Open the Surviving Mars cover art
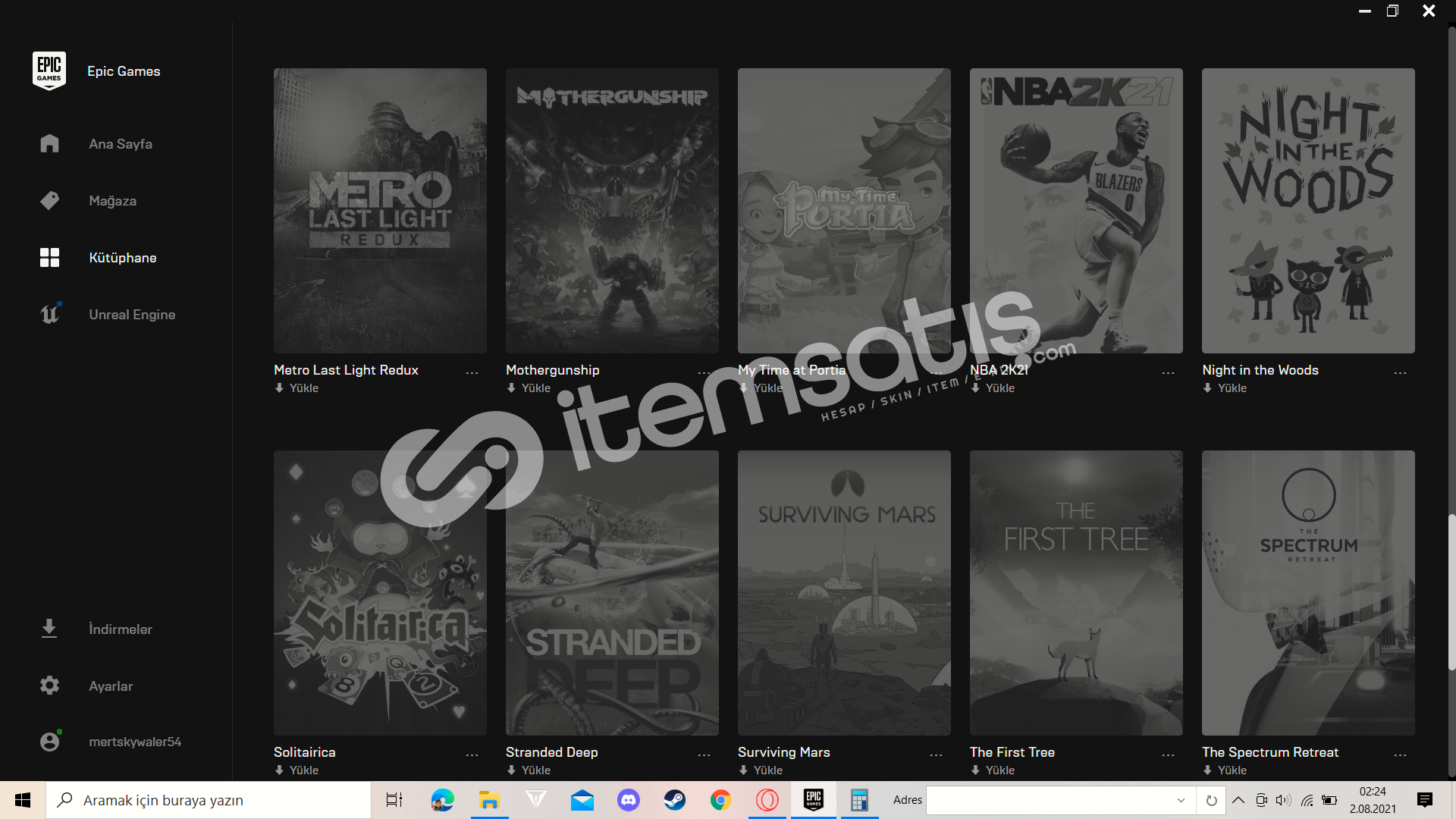1456x819 pixels. tap(844, 593)
